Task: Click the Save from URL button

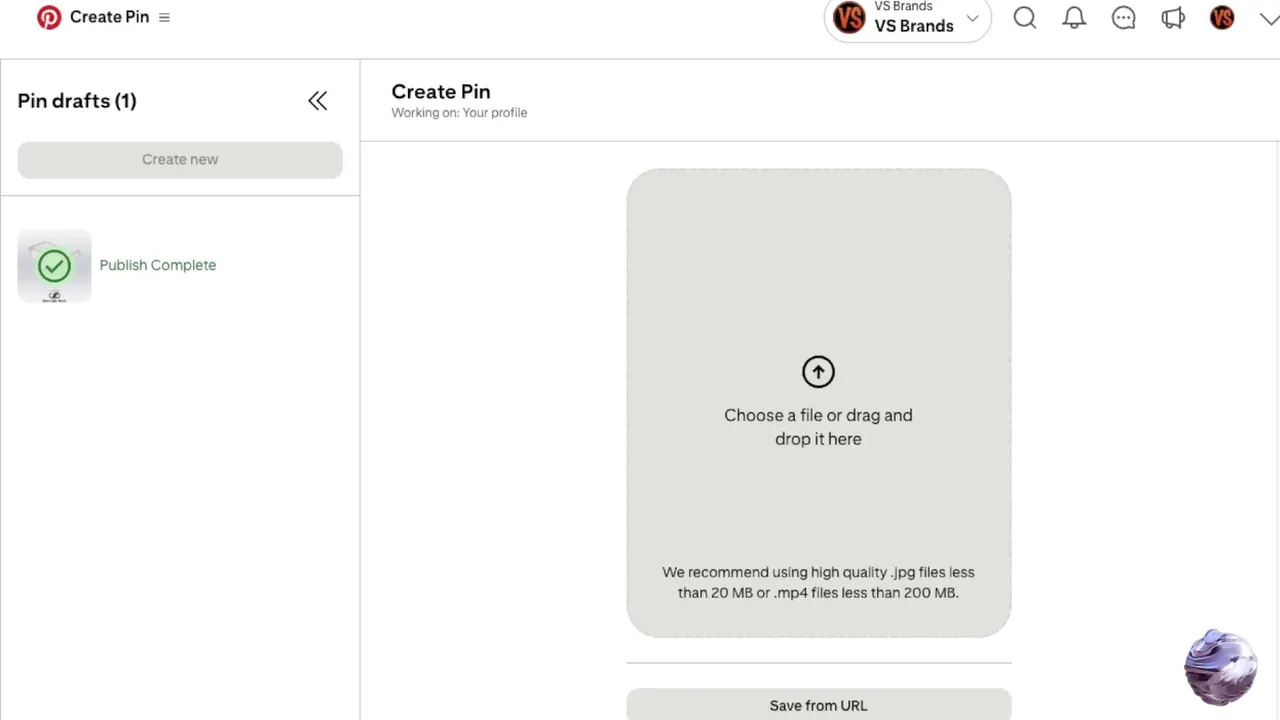Action: [x=818, y=705]
